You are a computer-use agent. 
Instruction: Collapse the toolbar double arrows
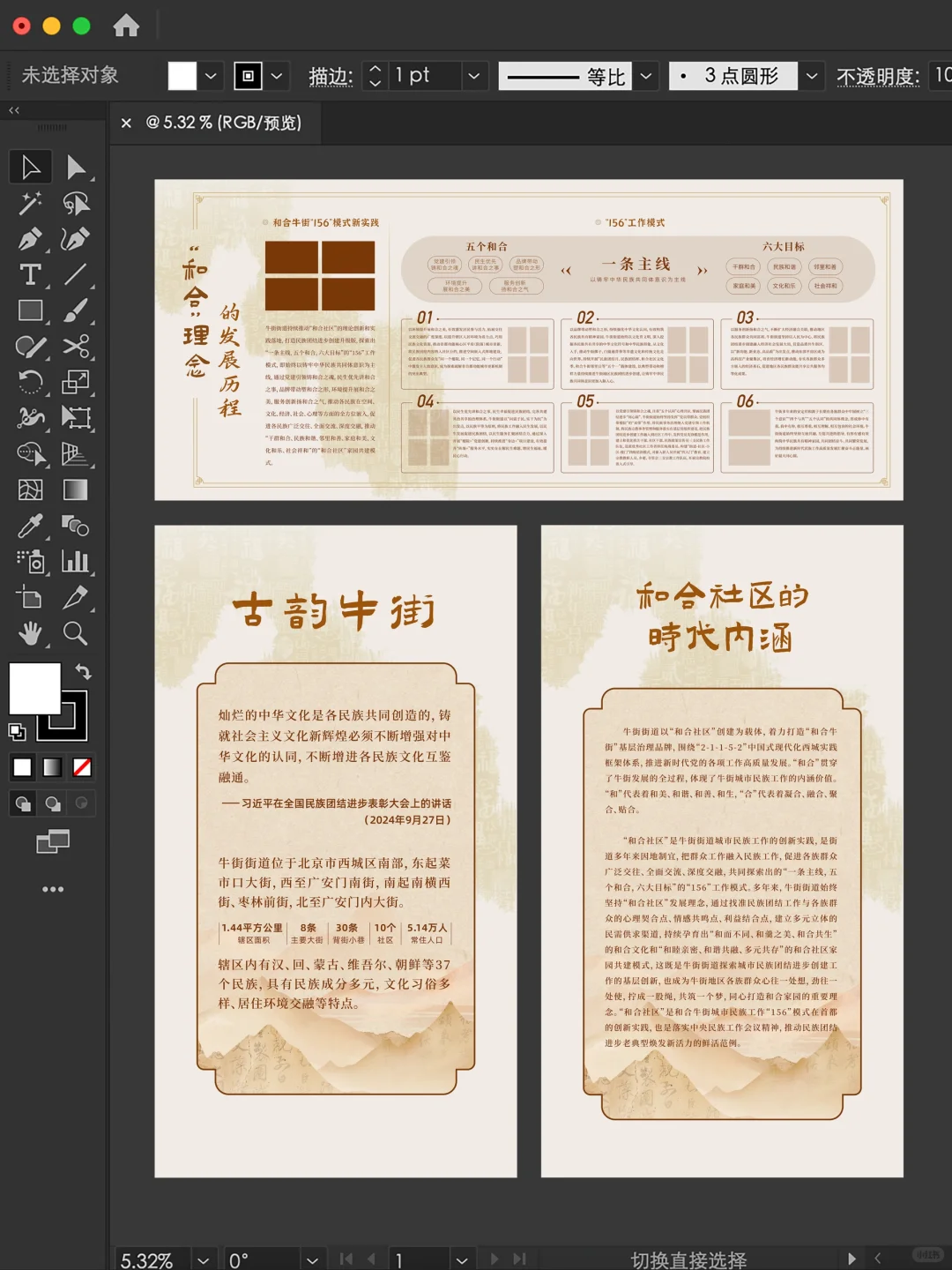pos(13,110)
